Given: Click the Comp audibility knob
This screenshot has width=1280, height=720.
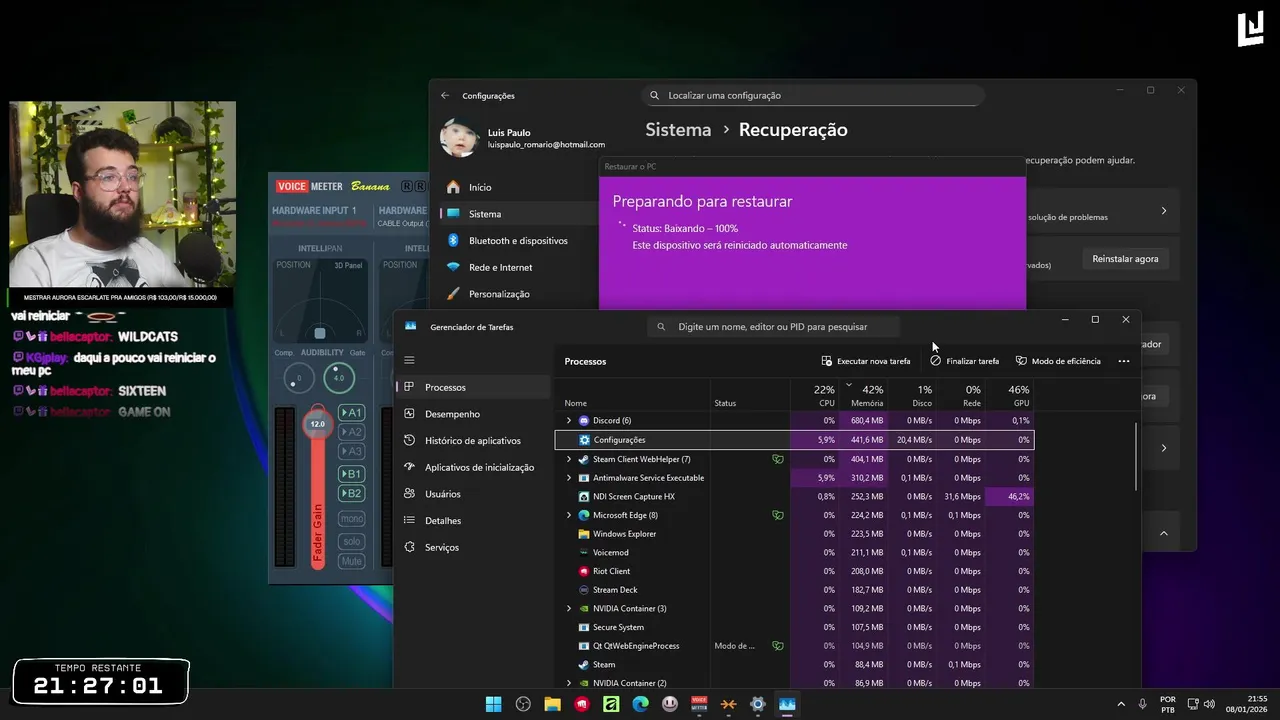Looking at the screenshot, I should point(298,378).
